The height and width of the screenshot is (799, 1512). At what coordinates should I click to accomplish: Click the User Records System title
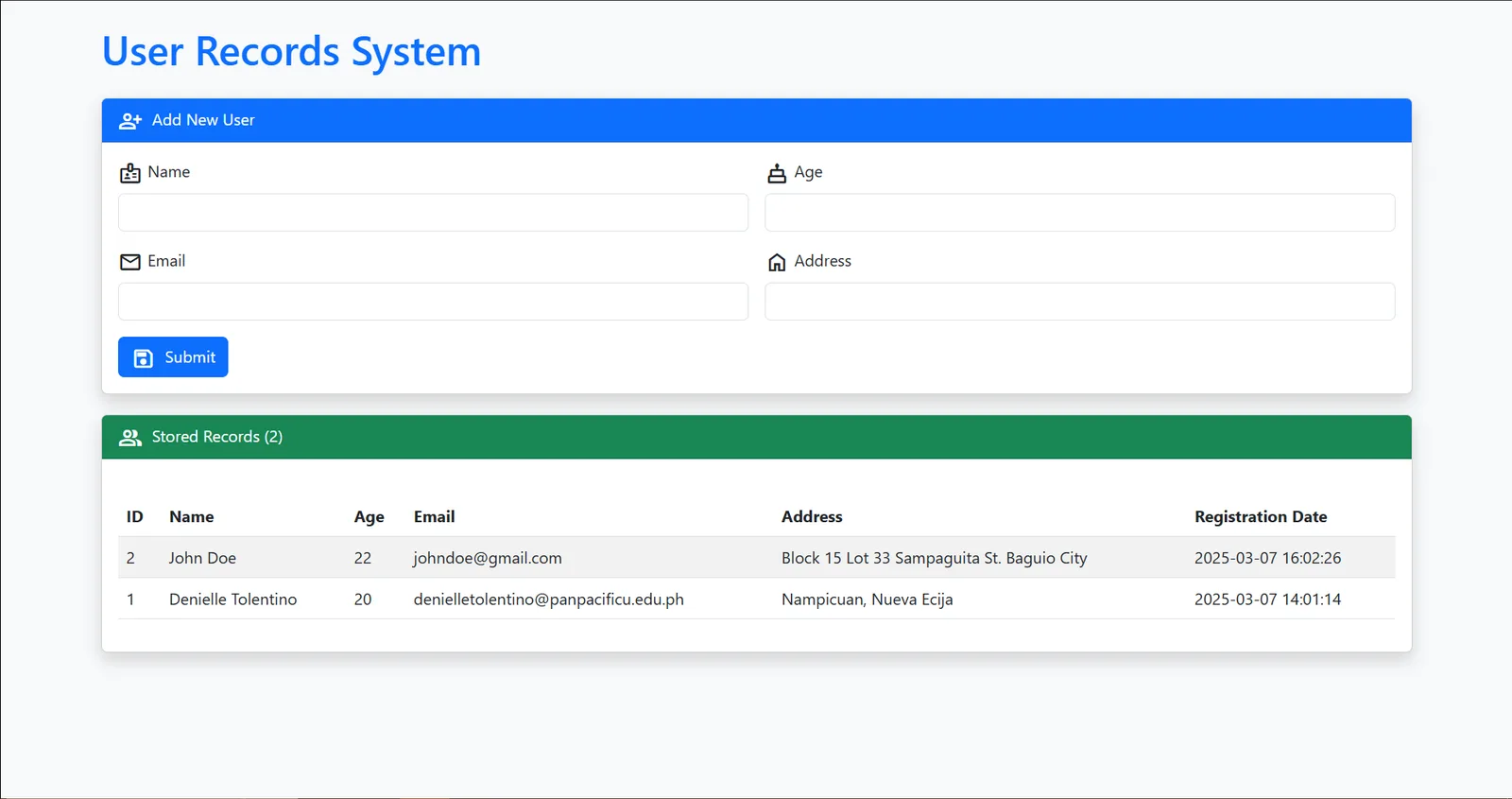click(x=291, y=52)
